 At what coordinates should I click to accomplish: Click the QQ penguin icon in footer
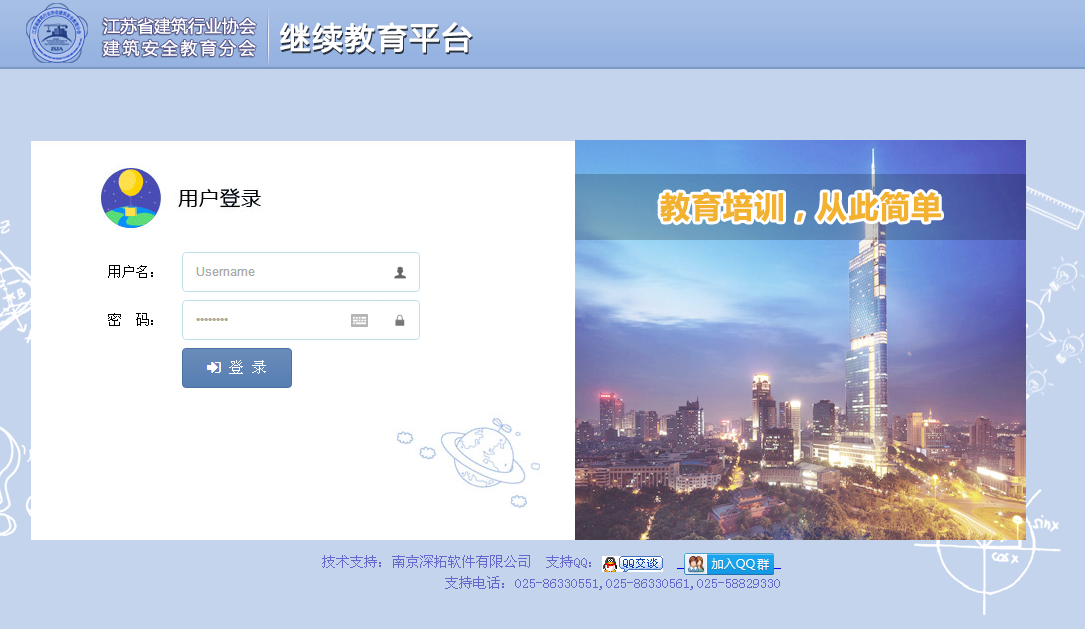pyautogui.click(x=609, y=564)
